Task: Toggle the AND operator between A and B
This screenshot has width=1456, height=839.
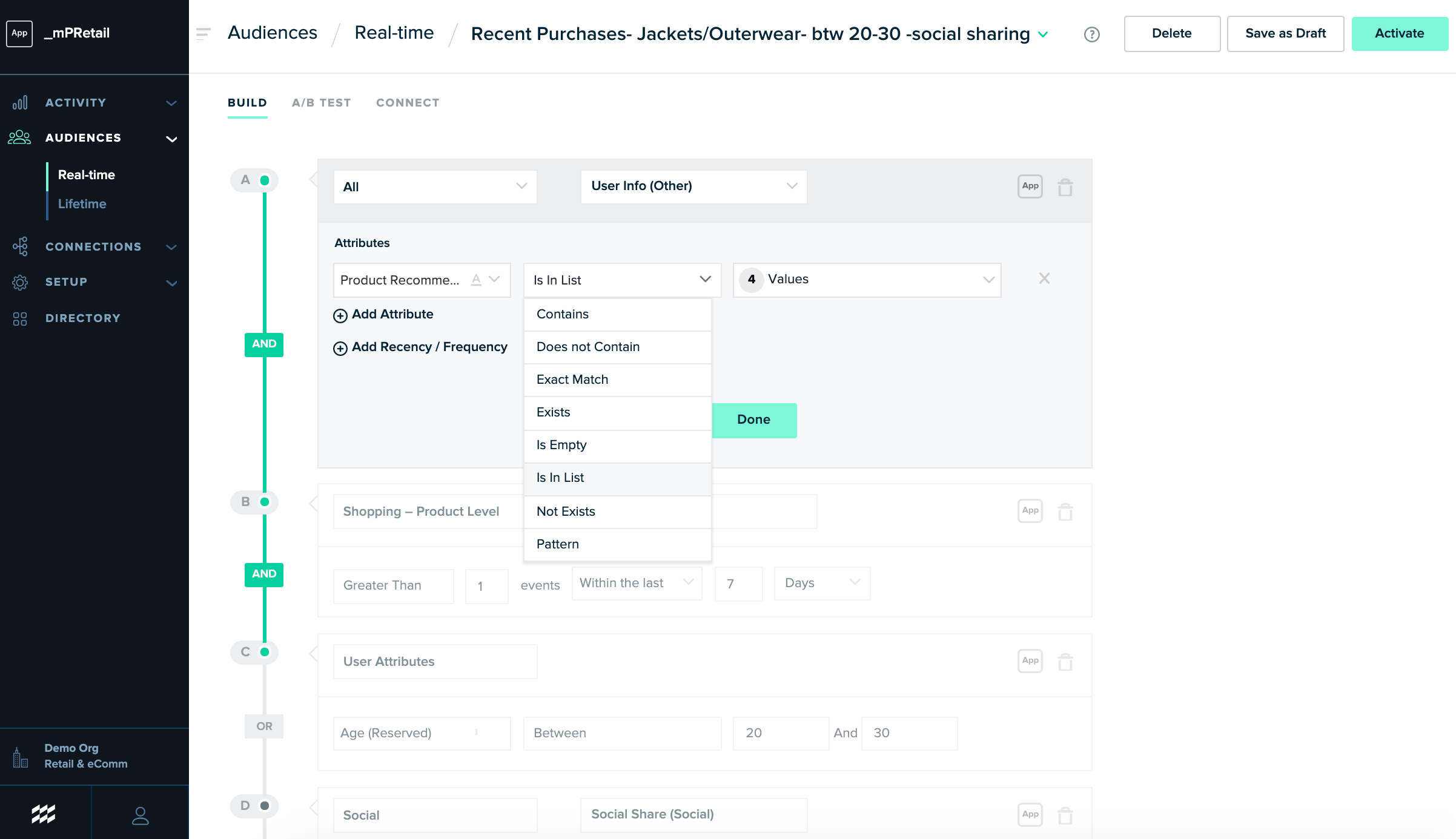Action: 264,344
